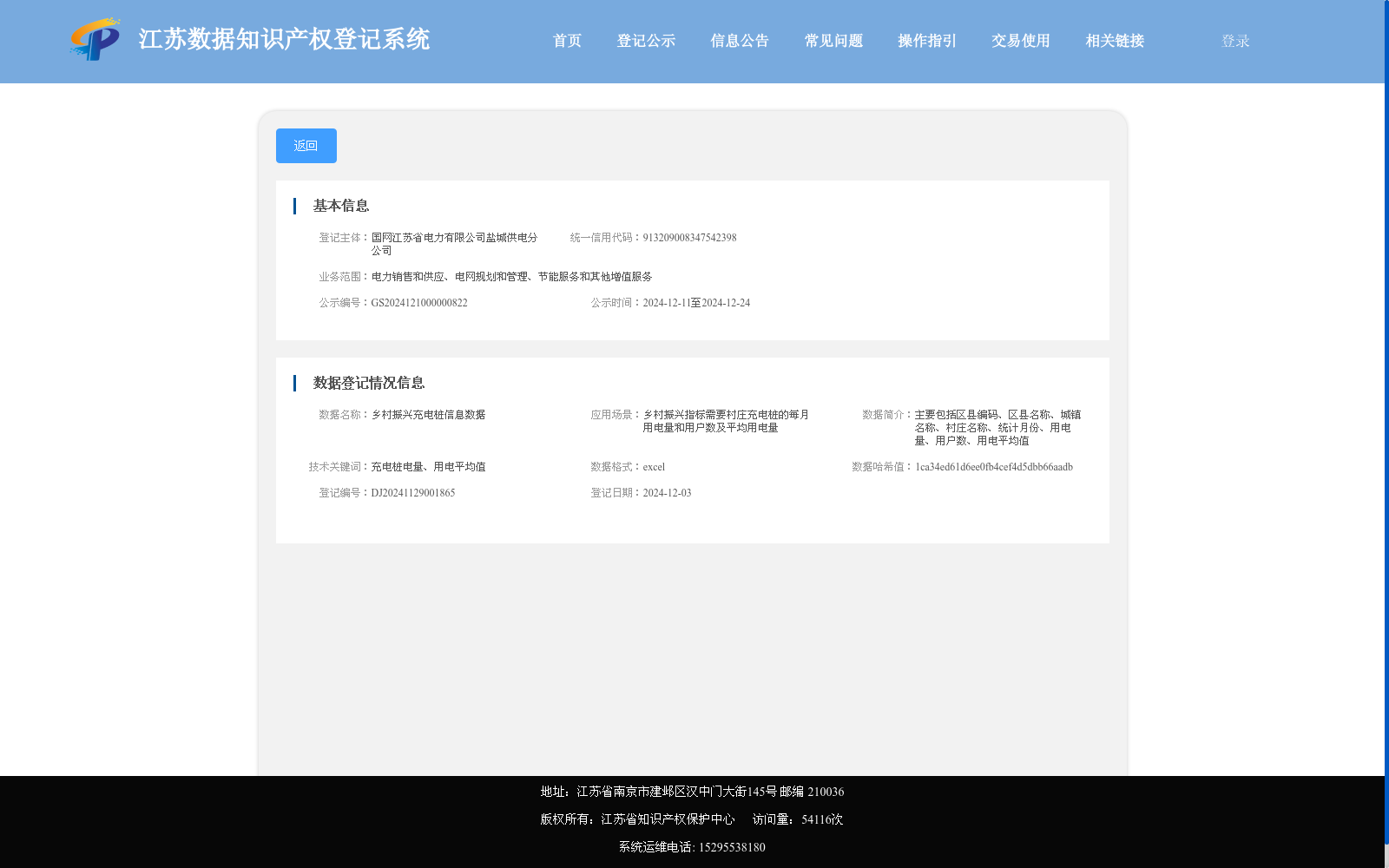Open 操作指引 navigation item
Screen dimensions: 1389x868
[x=927, y=41]
